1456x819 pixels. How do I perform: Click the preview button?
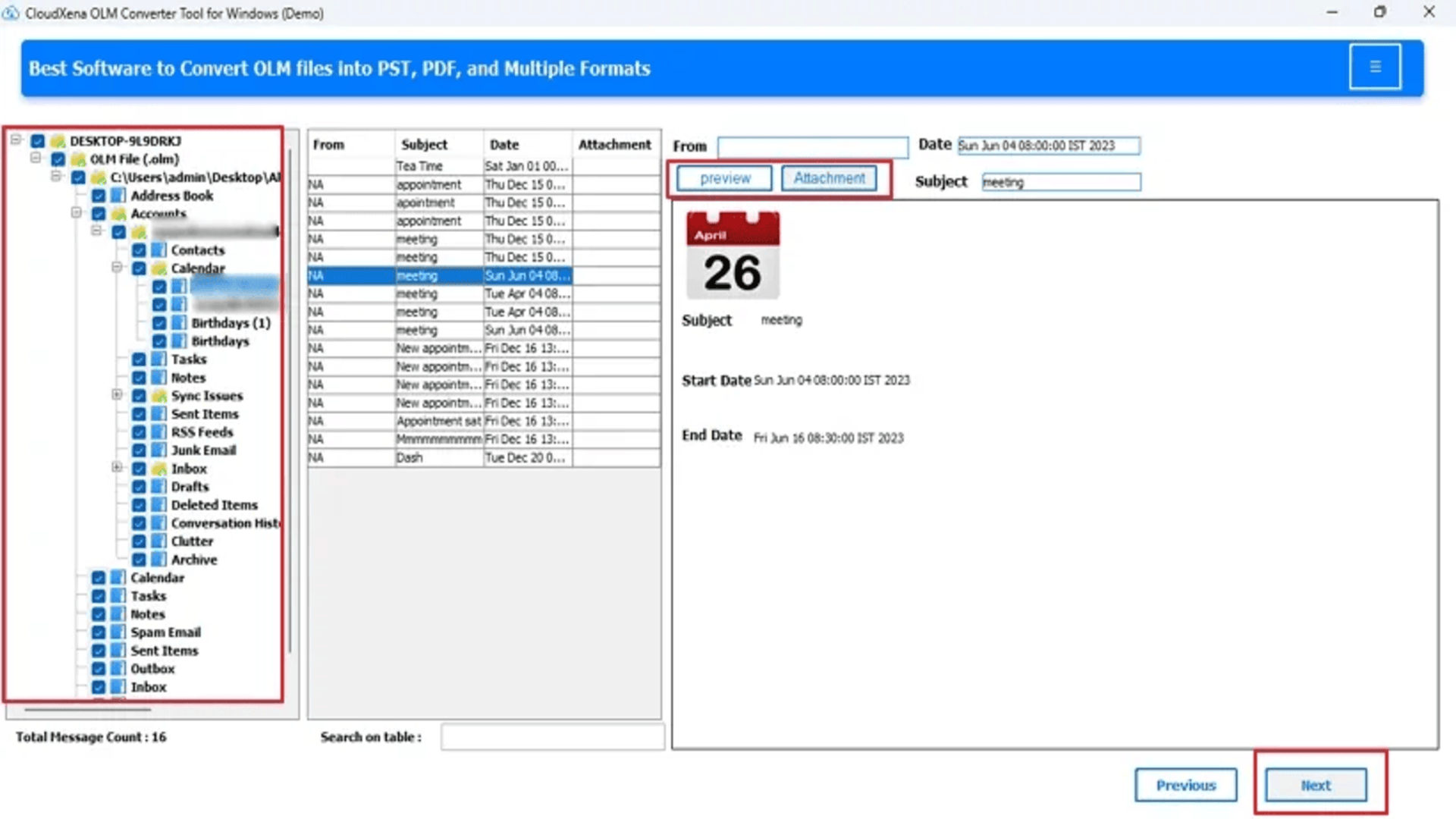723,178
